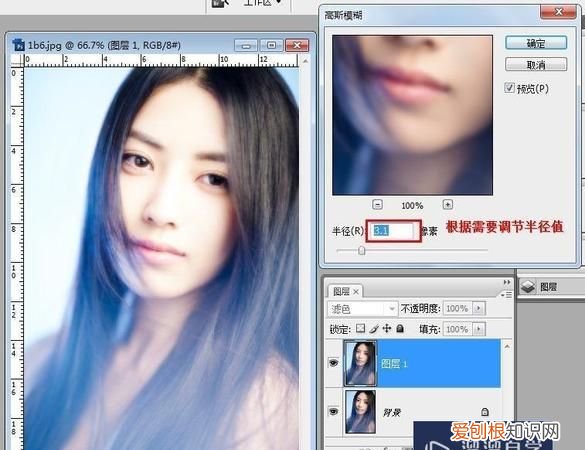Toggle lock all padlock icon
Image resolution: width=585 pixels, height=450 pixels.
400,328
